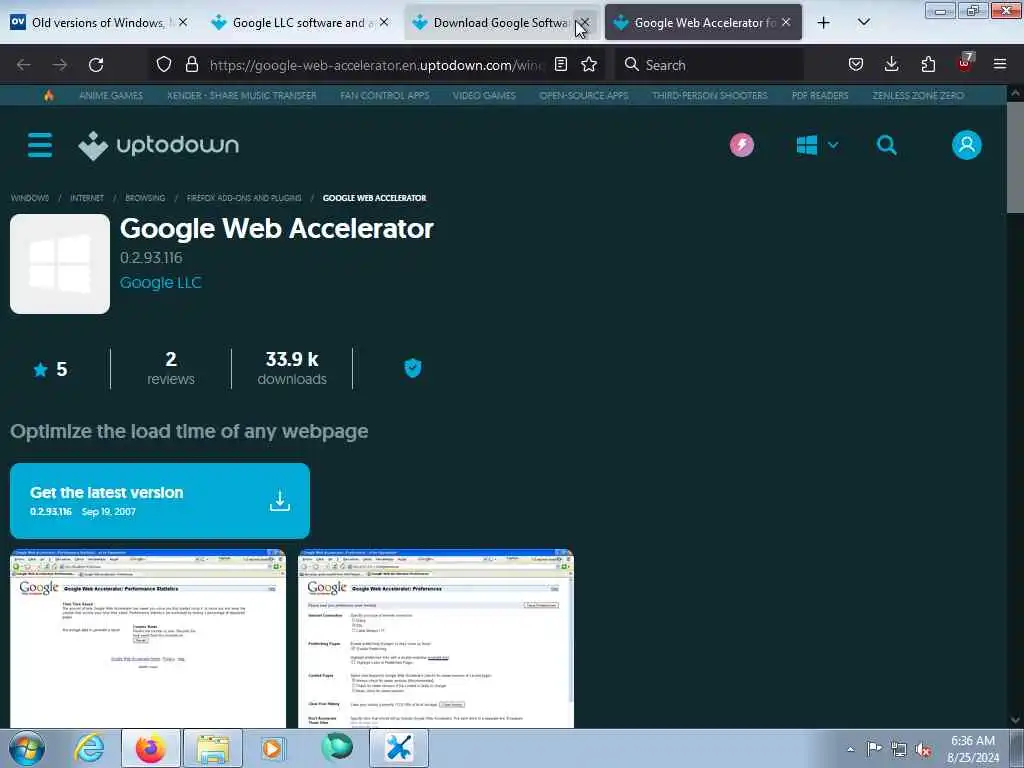Open the Firefox downloads panel
This screenshot has width=1024, height=768.
(891, 64)
